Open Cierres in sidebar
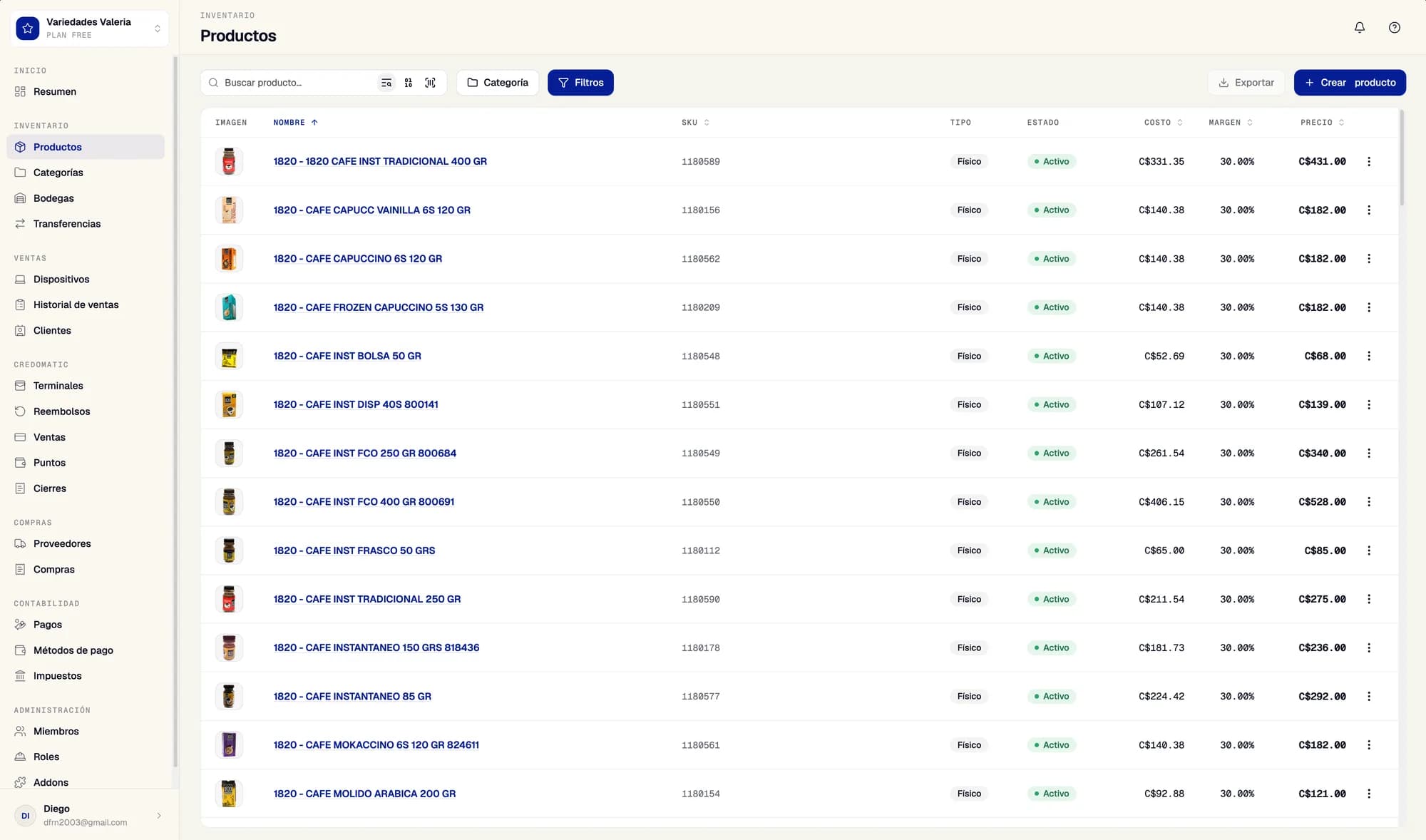Viewport: 1426px width, 840px height. [x=86, y=488]
